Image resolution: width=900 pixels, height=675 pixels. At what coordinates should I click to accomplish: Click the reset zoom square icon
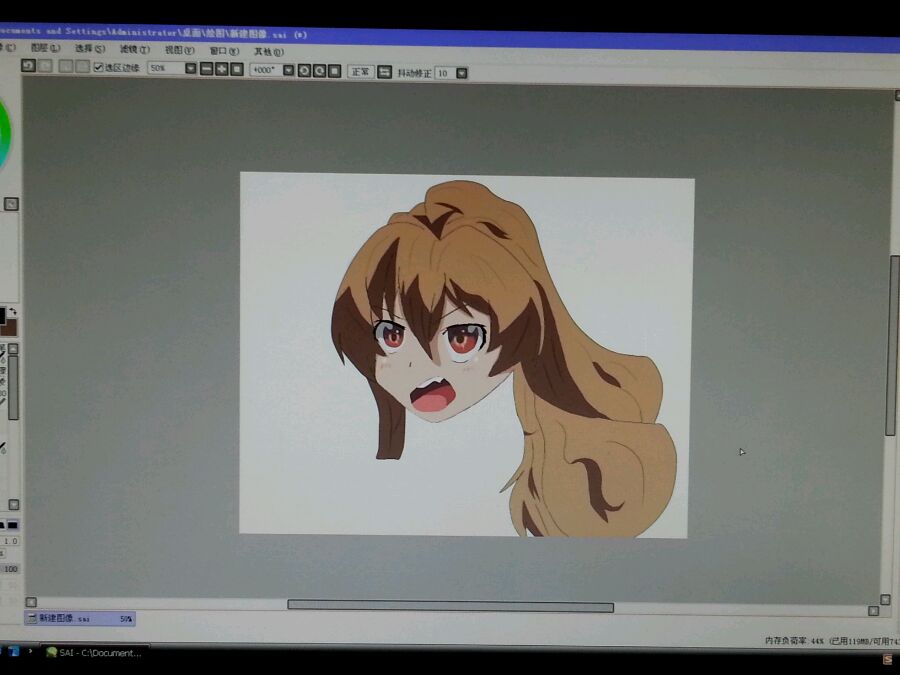click(236, 69)
